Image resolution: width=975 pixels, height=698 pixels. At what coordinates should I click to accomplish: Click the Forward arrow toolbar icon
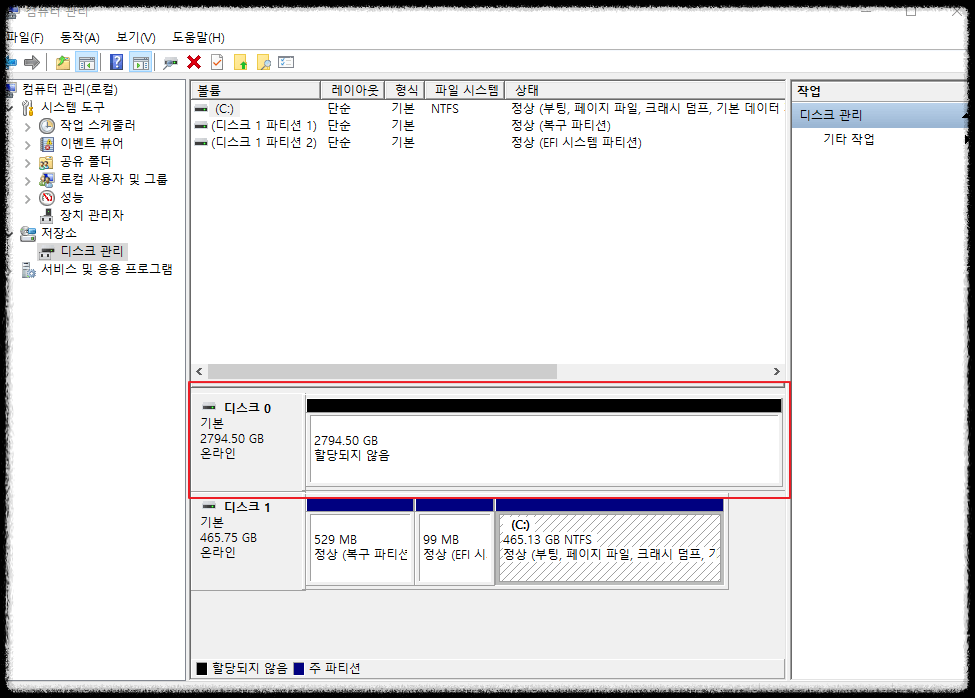pyautogui.click(x=32, y=62)
